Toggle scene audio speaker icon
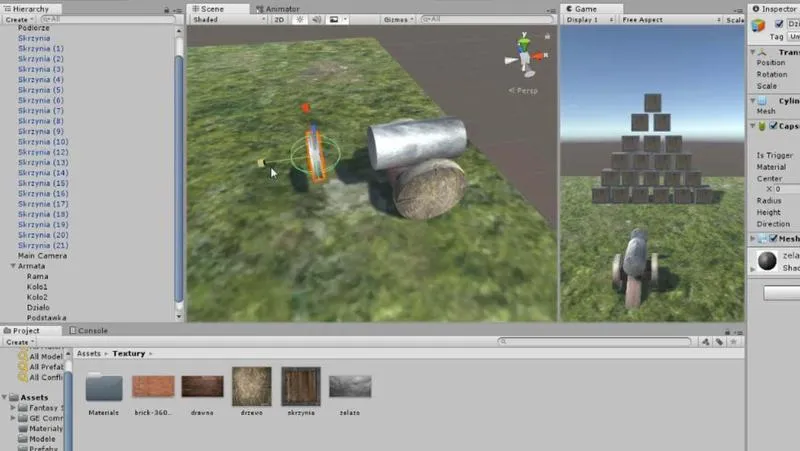The image size is (800, 451). [x=314, y=19]
